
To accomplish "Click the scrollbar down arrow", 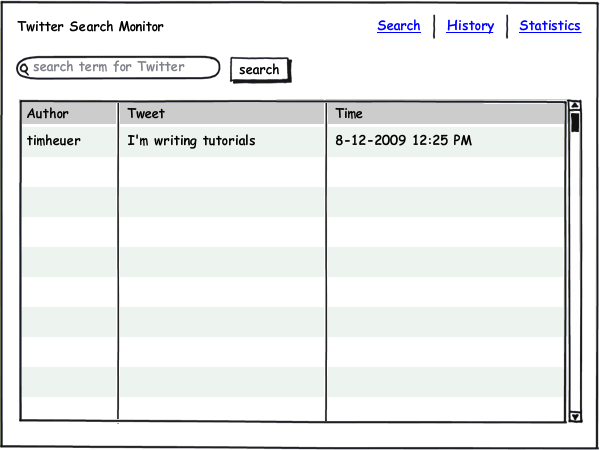I will coord(575,416).
